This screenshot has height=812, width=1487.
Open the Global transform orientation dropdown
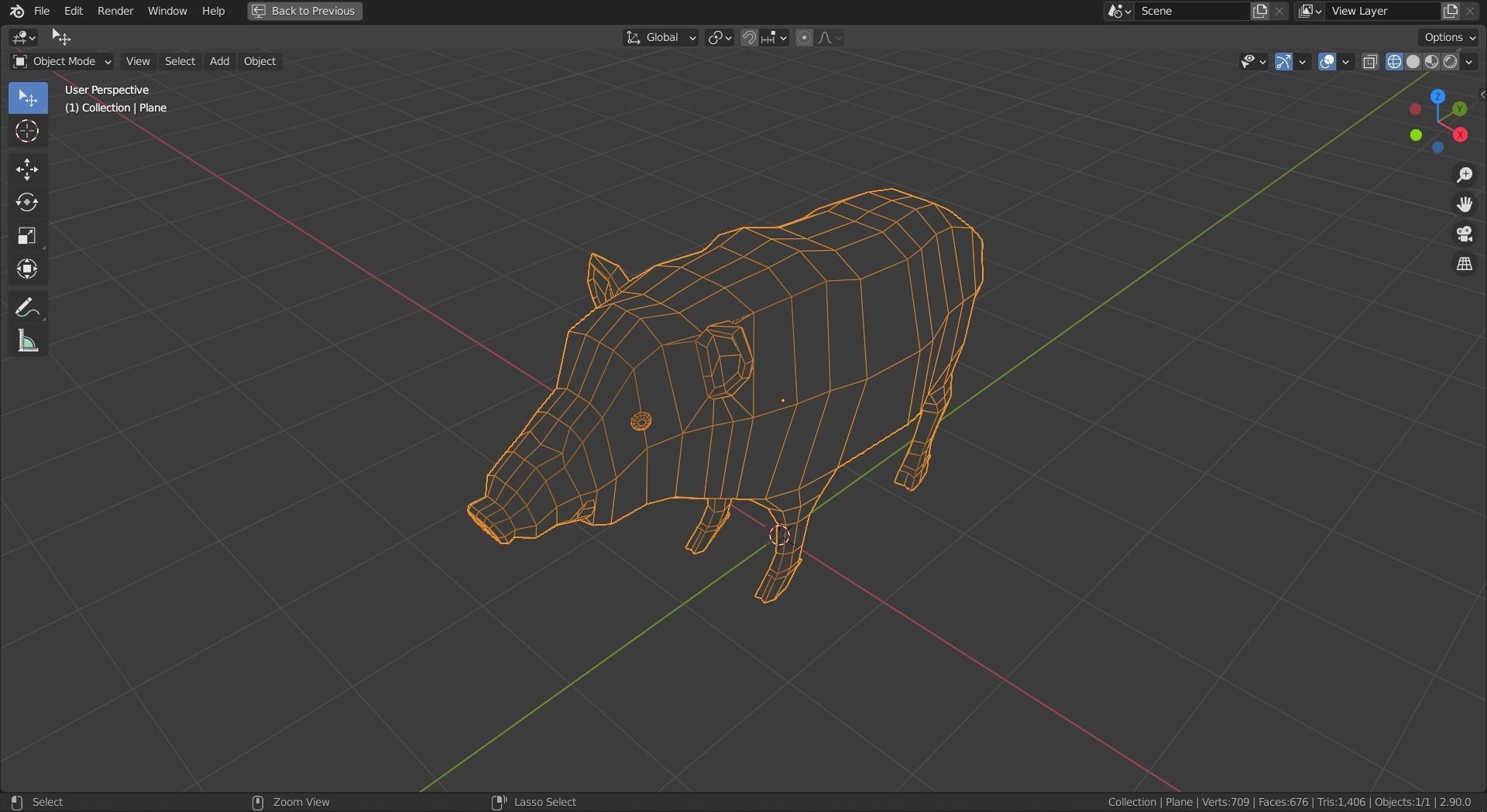(x=661, y=37)
